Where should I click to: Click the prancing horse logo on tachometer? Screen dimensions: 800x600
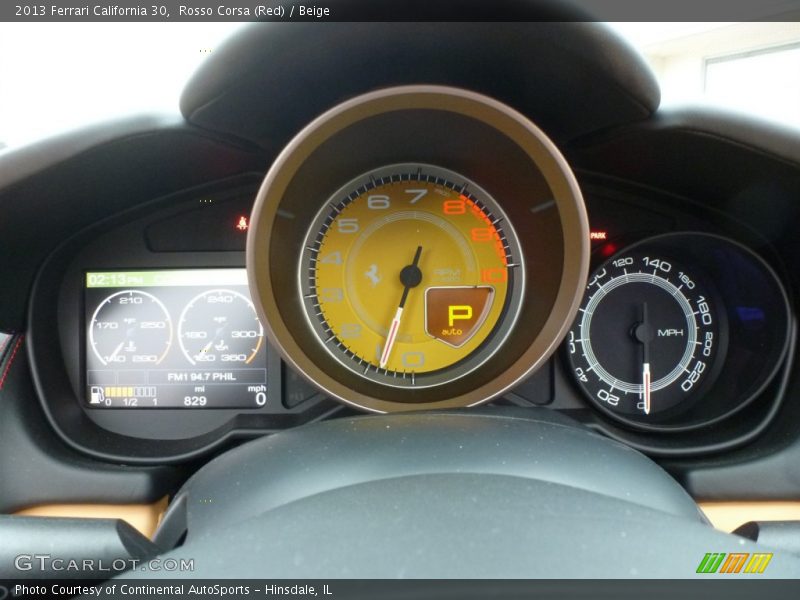pyautogui.click(x=373, y=275)
